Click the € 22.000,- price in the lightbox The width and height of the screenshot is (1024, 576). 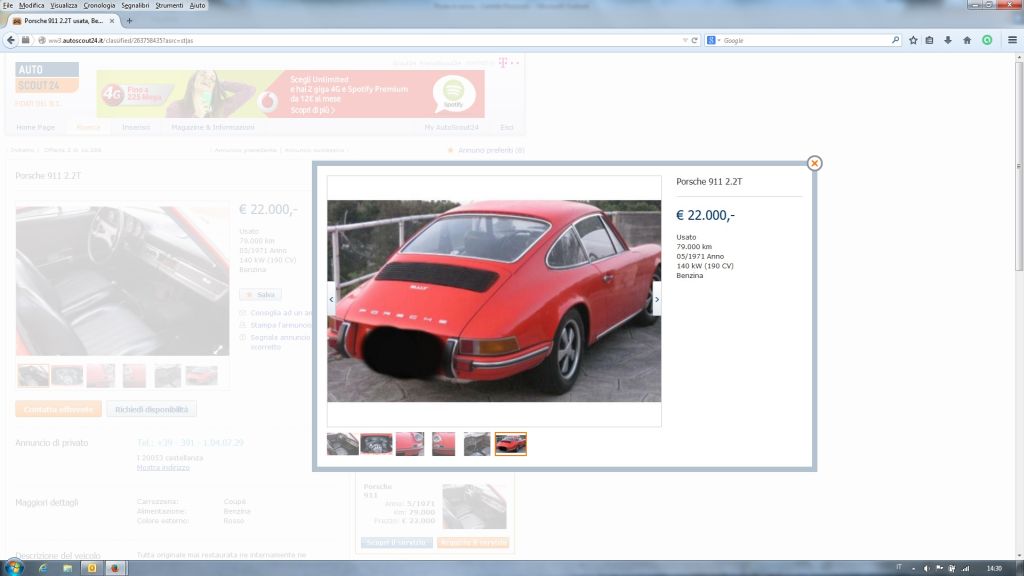click(705, 216)
